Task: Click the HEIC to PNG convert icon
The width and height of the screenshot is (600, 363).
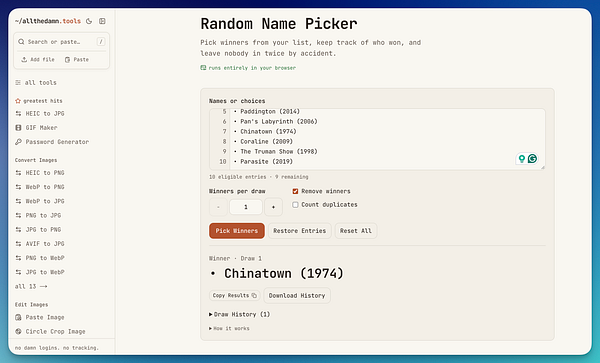Action: (x=18, y=173)
